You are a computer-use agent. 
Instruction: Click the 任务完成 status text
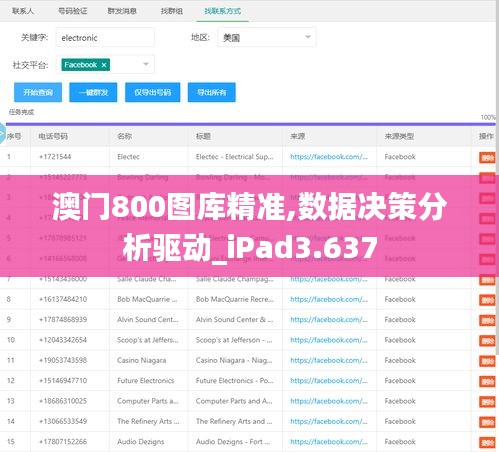click(x=21, y=112)
